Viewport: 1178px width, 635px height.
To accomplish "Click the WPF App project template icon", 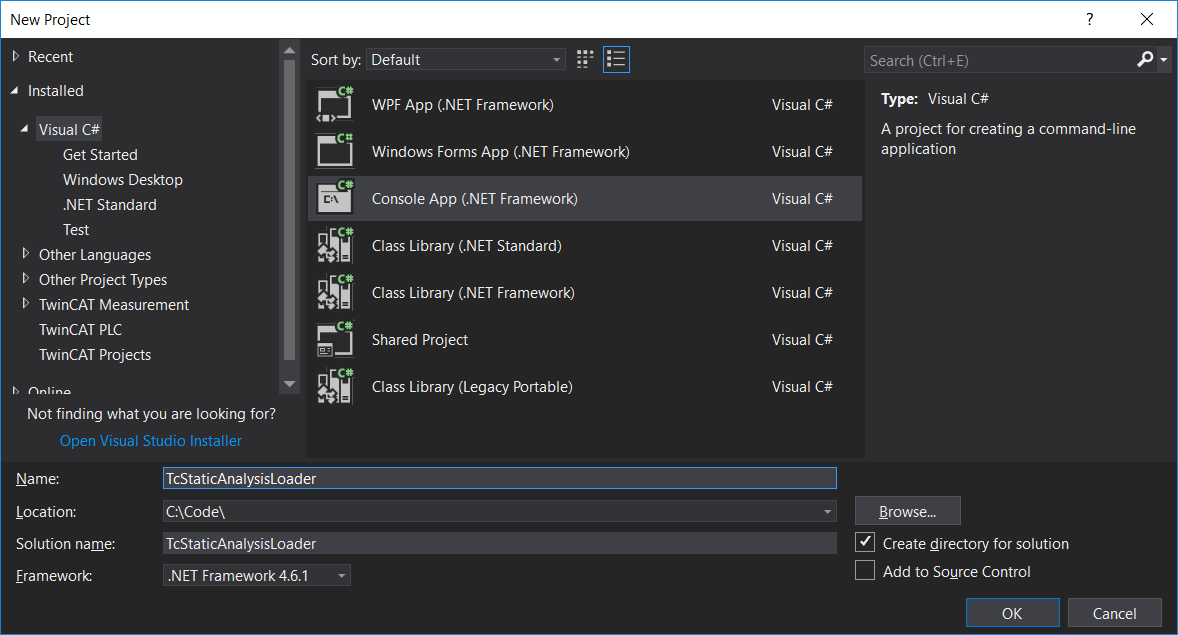I will coord(335,104).
